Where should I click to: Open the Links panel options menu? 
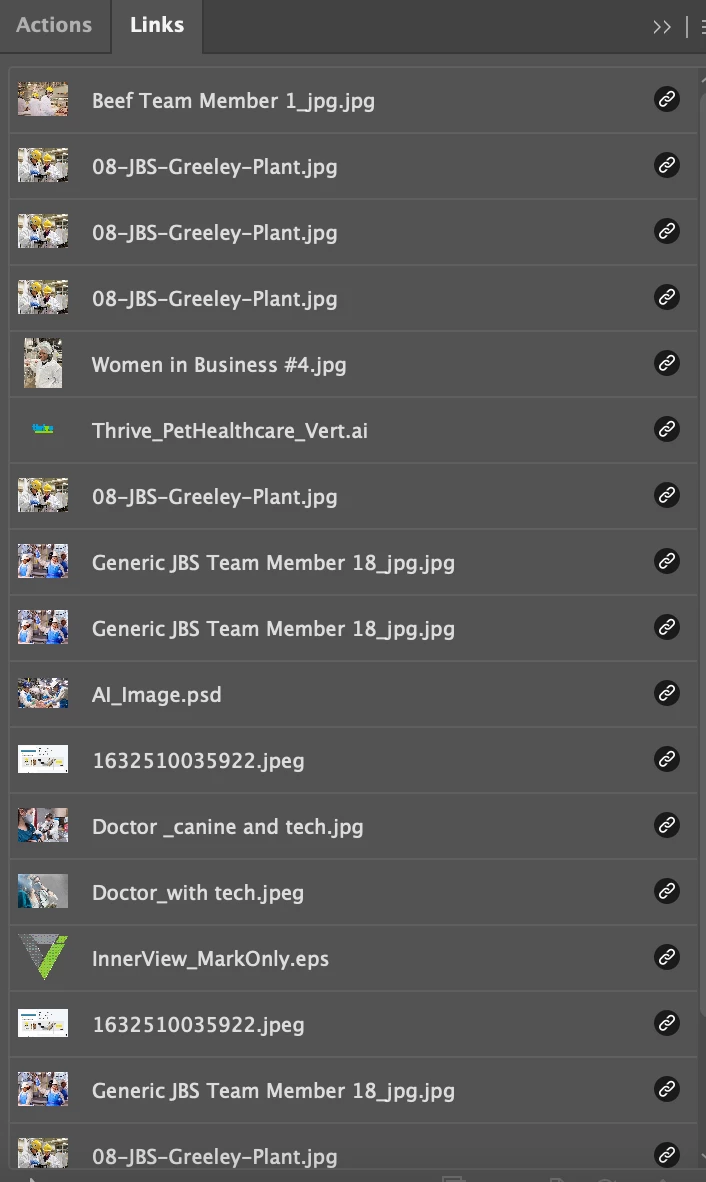pos(701,27)
